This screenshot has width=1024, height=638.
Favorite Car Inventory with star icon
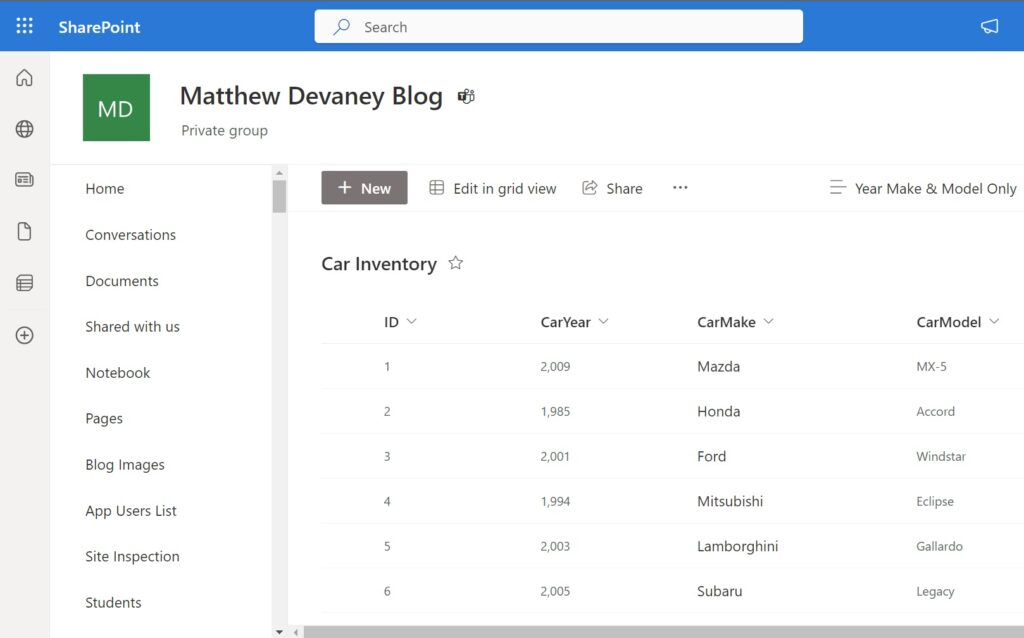(x=456, y=263)
